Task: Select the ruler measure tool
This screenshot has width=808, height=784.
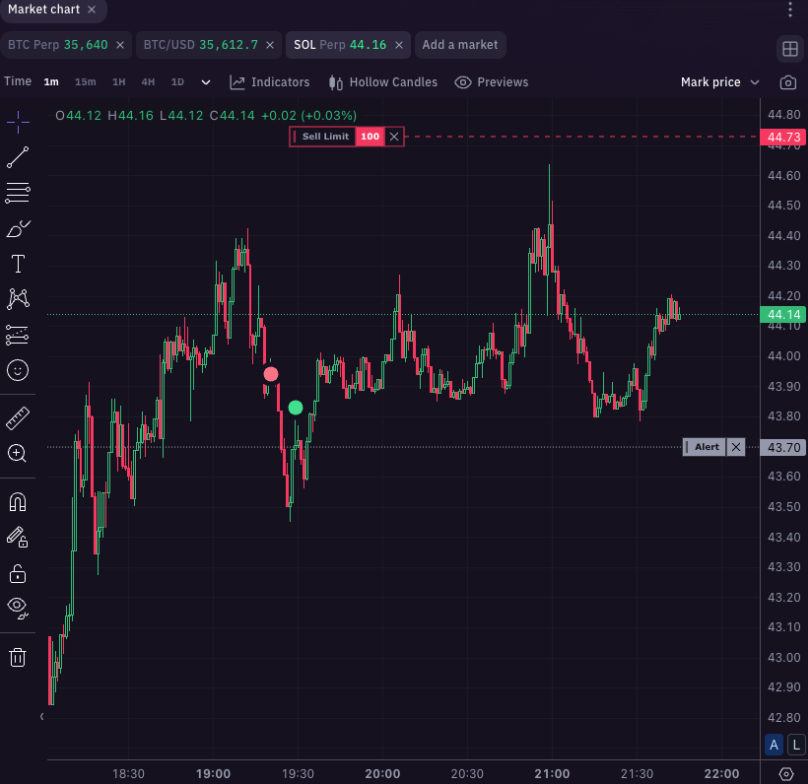Action: 18,418
